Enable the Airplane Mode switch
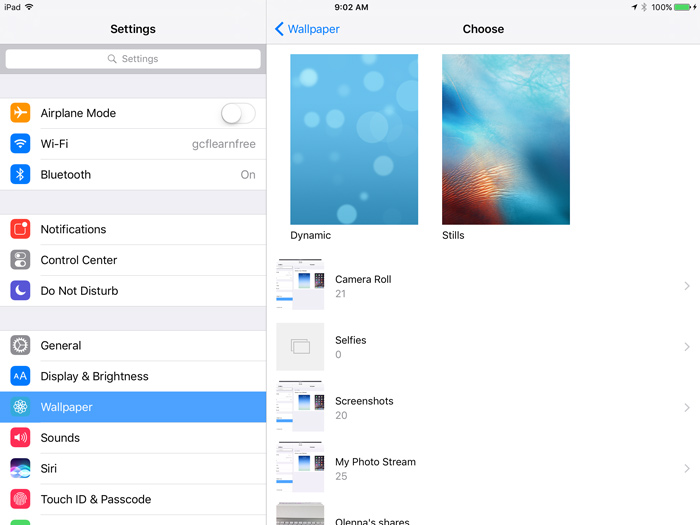 pyautogui.click(x=238, y=113)
